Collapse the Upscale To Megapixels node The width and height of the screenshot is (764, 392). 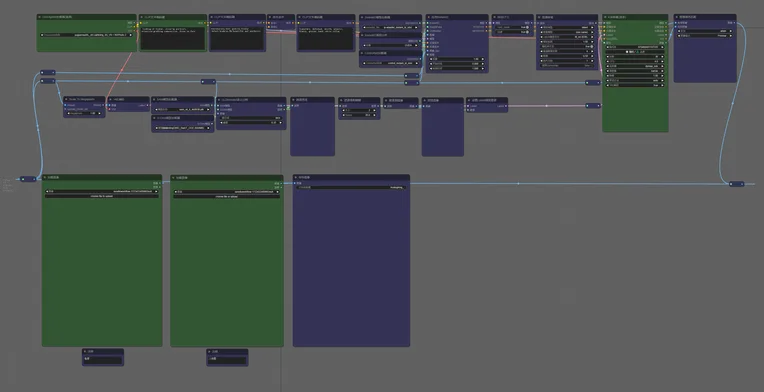coord(67,99)
